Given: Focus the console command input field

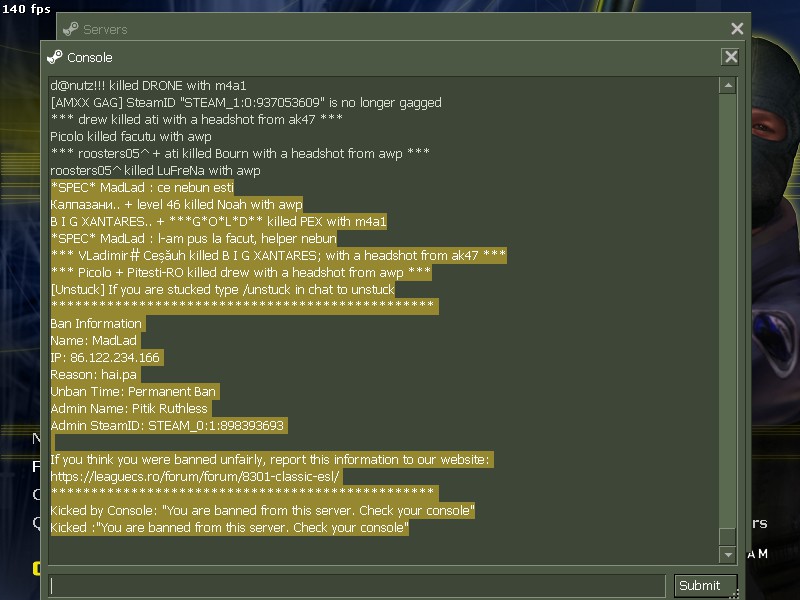Looking at the screenshot, I should [357, 585].
